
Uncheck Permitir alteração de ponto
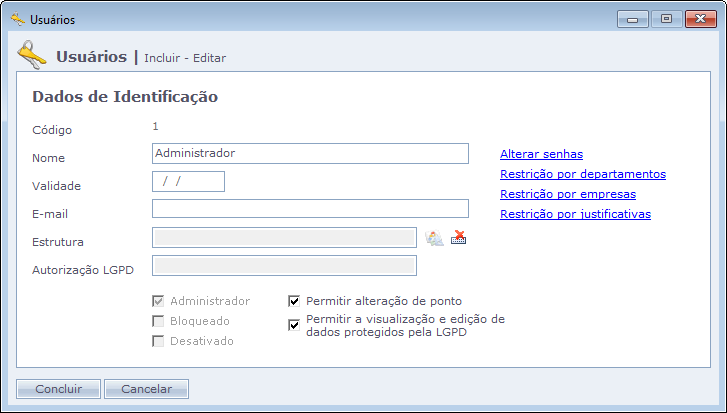294,300
